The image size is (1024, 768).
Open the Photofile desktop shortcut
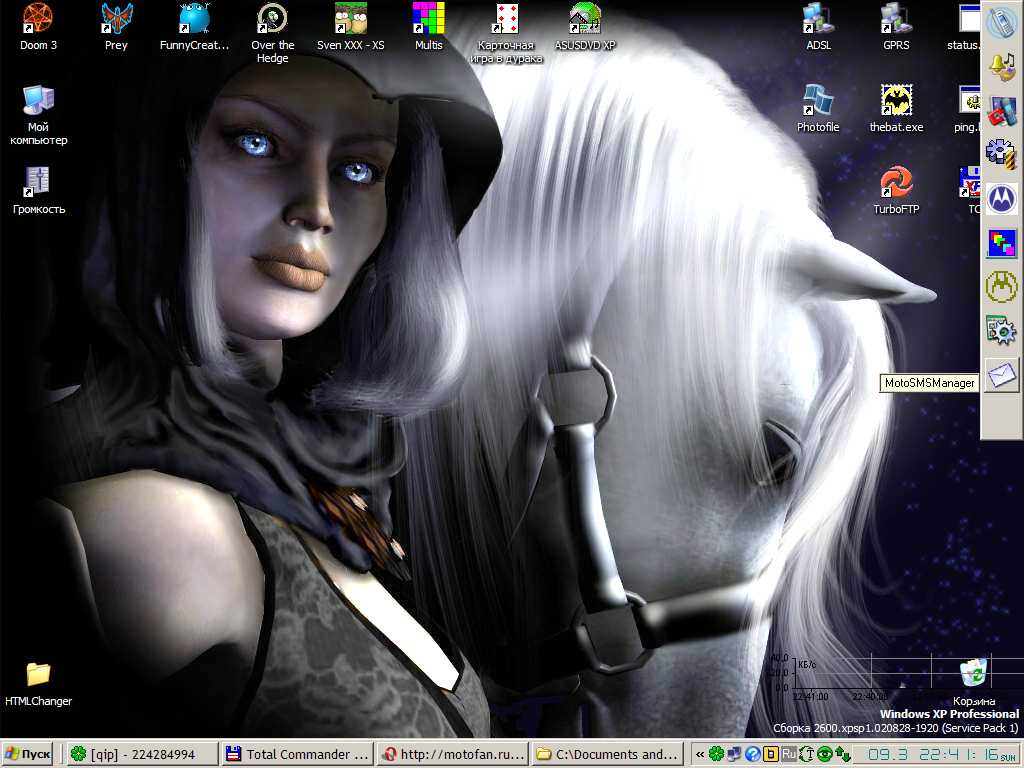pos(818,109)
